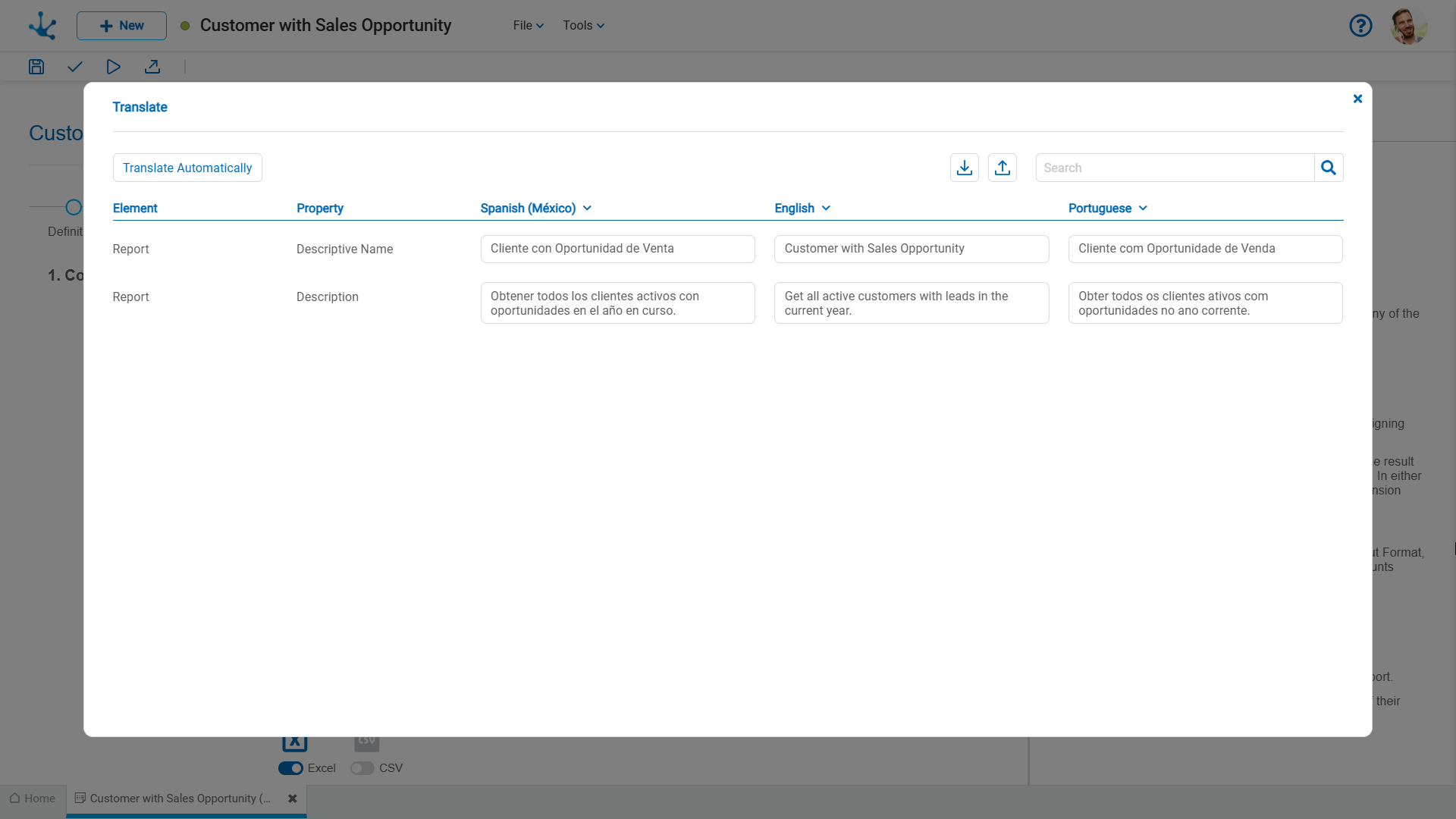Click the Search input field
The height and width of the screenshot is (819, 1456).
[1174, 168]
